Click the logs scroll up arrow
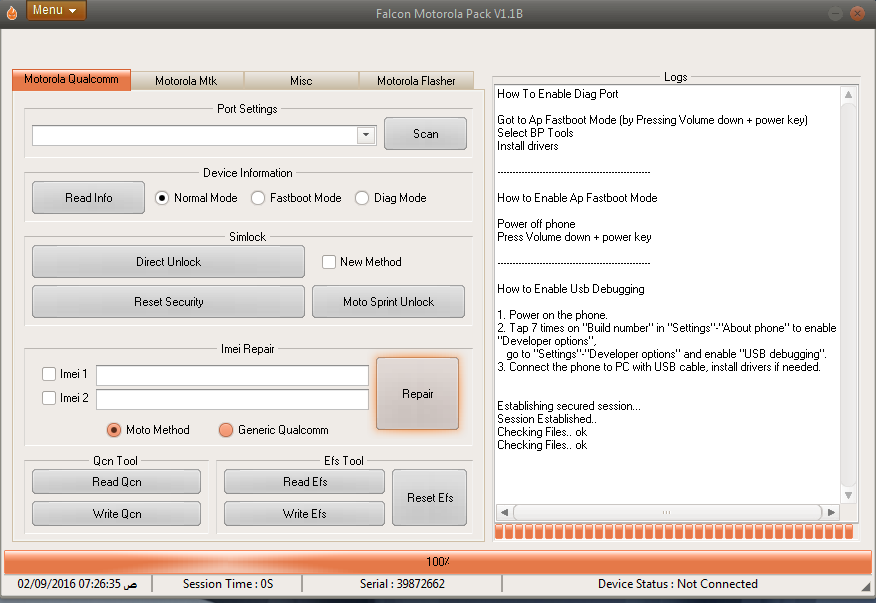 click(x=848, y=94)
